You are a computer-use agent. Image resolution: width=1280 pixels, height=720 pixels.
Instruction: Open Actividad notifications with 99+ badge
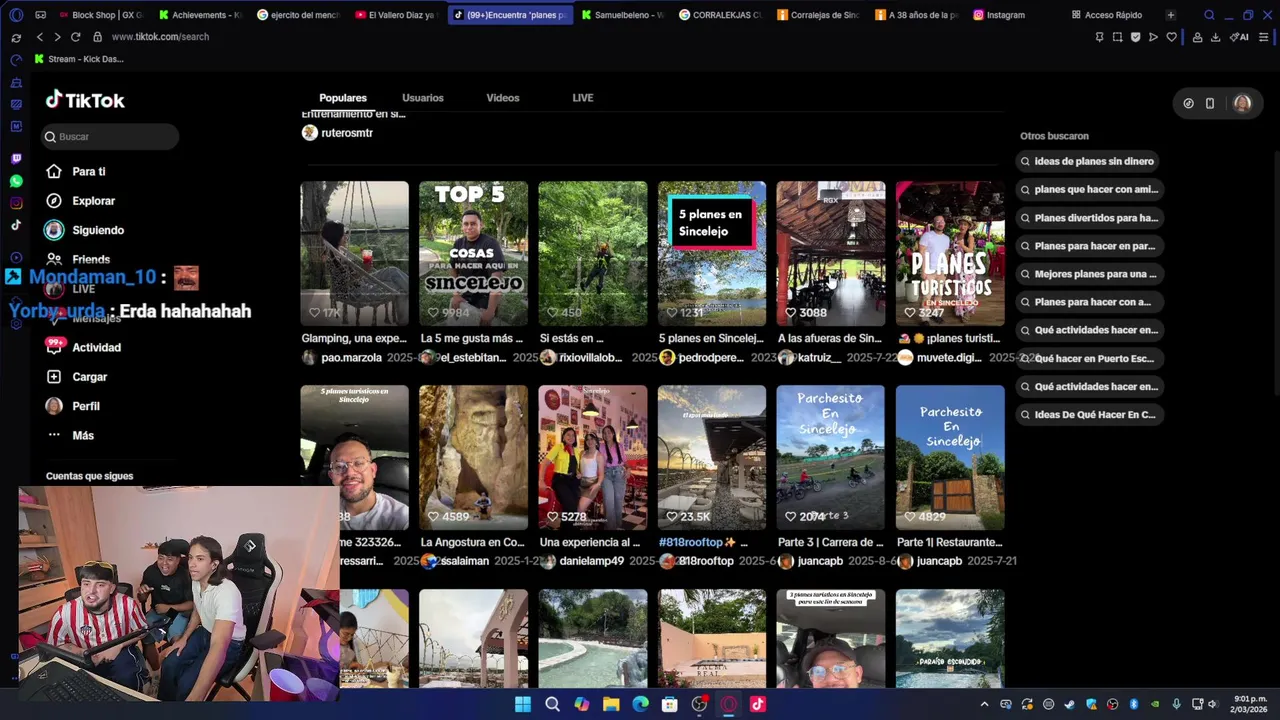pos(84,347)
